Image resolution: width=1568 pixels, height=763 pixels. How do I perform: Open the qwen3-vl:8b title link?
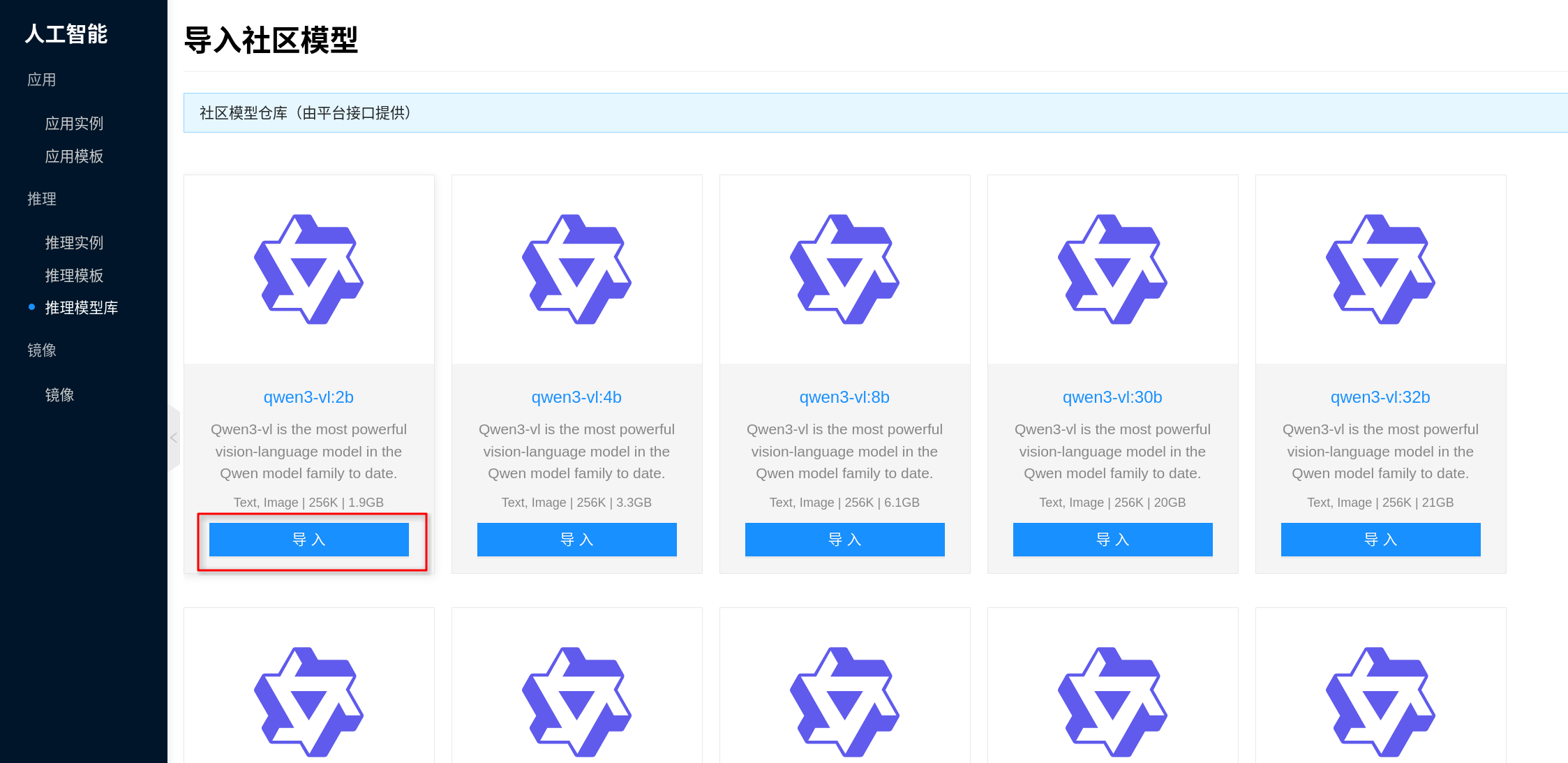click(x=844, y=397)
